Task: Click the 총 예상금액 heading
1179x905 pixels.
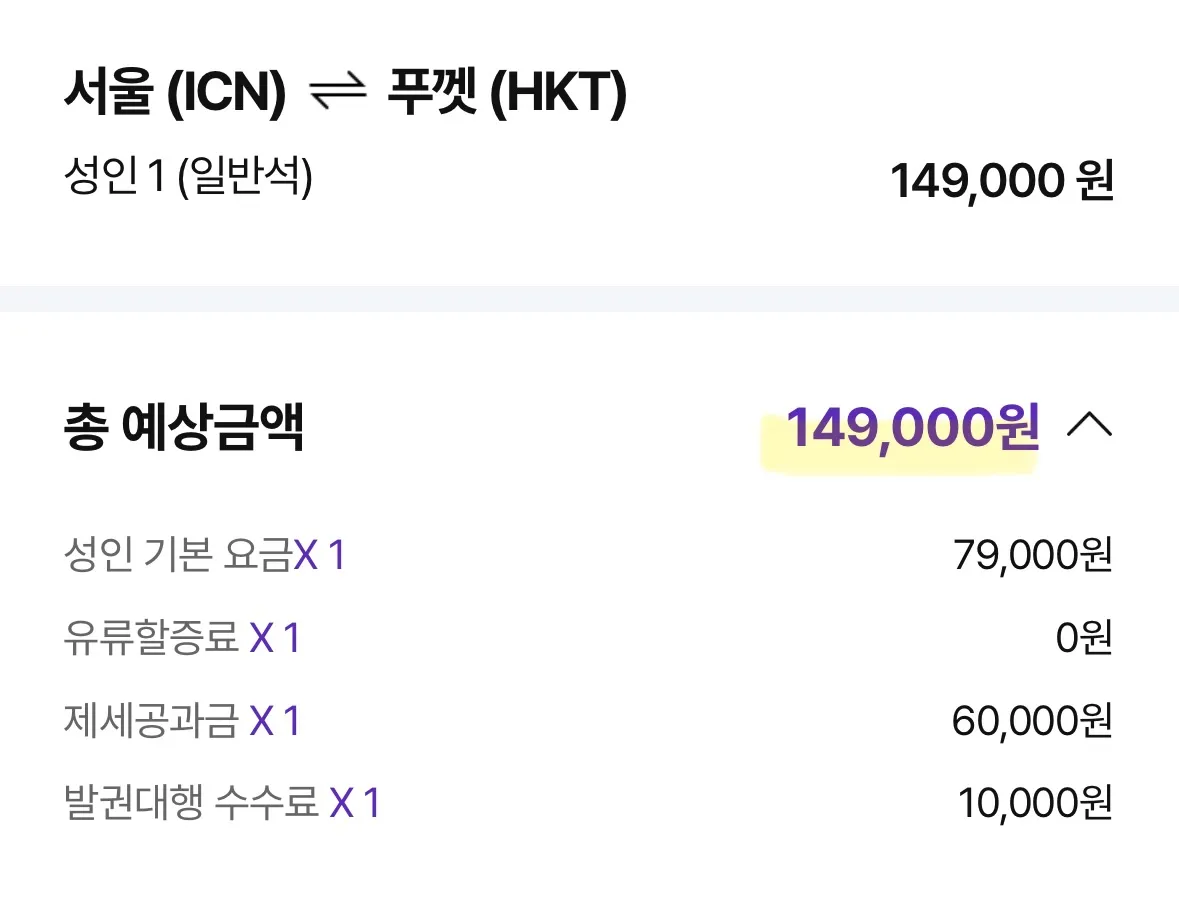Action: [x=184, y=428]
